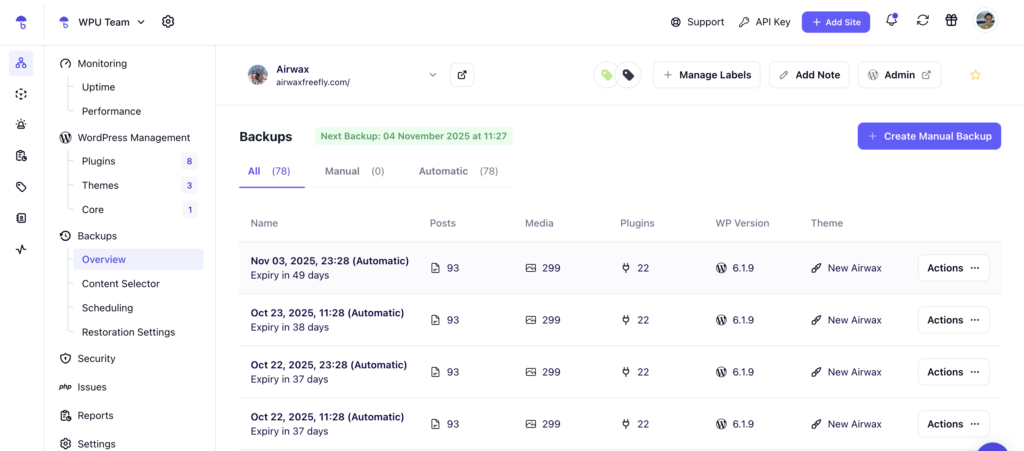Viewport: 1024px width, 451px height.
Task: Open Airwax site in new tab icon
Action: (461, 75)
